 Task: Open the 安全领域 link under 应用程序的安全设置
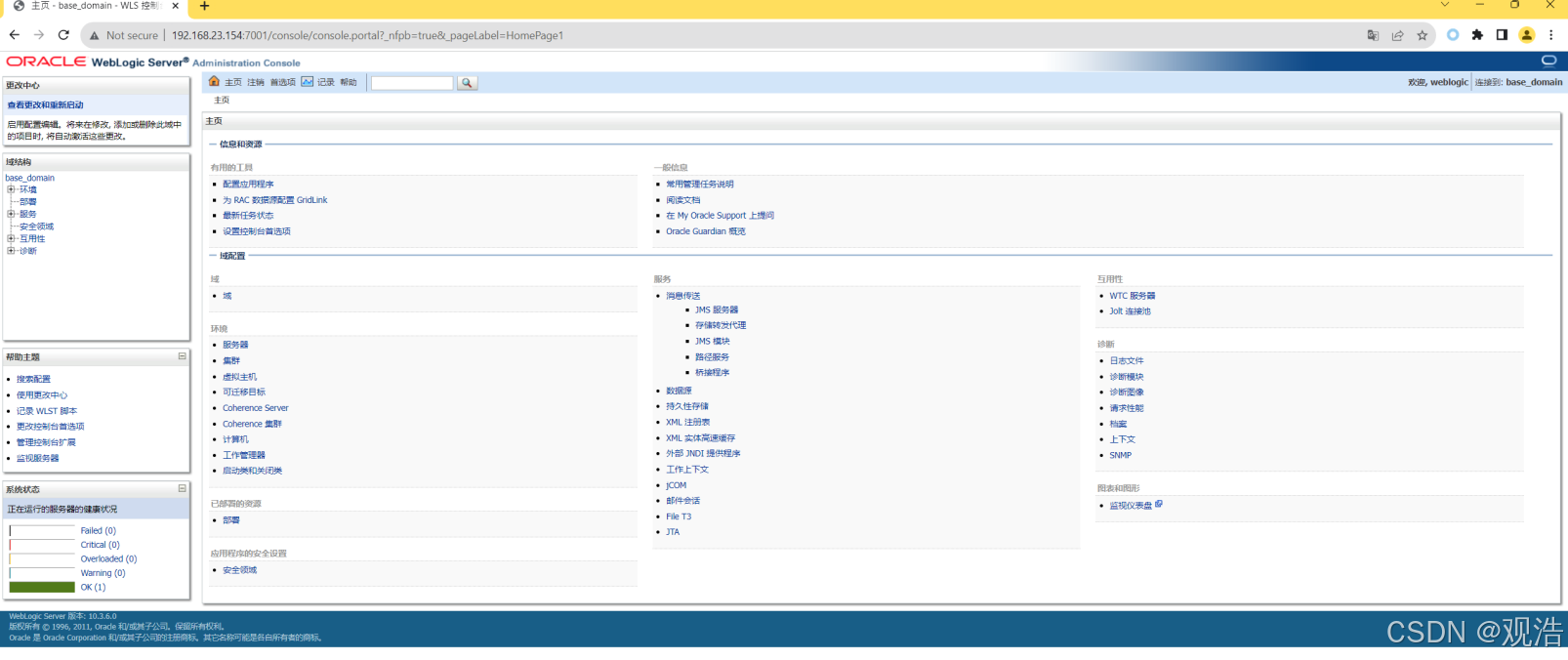click(x=240, y=570)
